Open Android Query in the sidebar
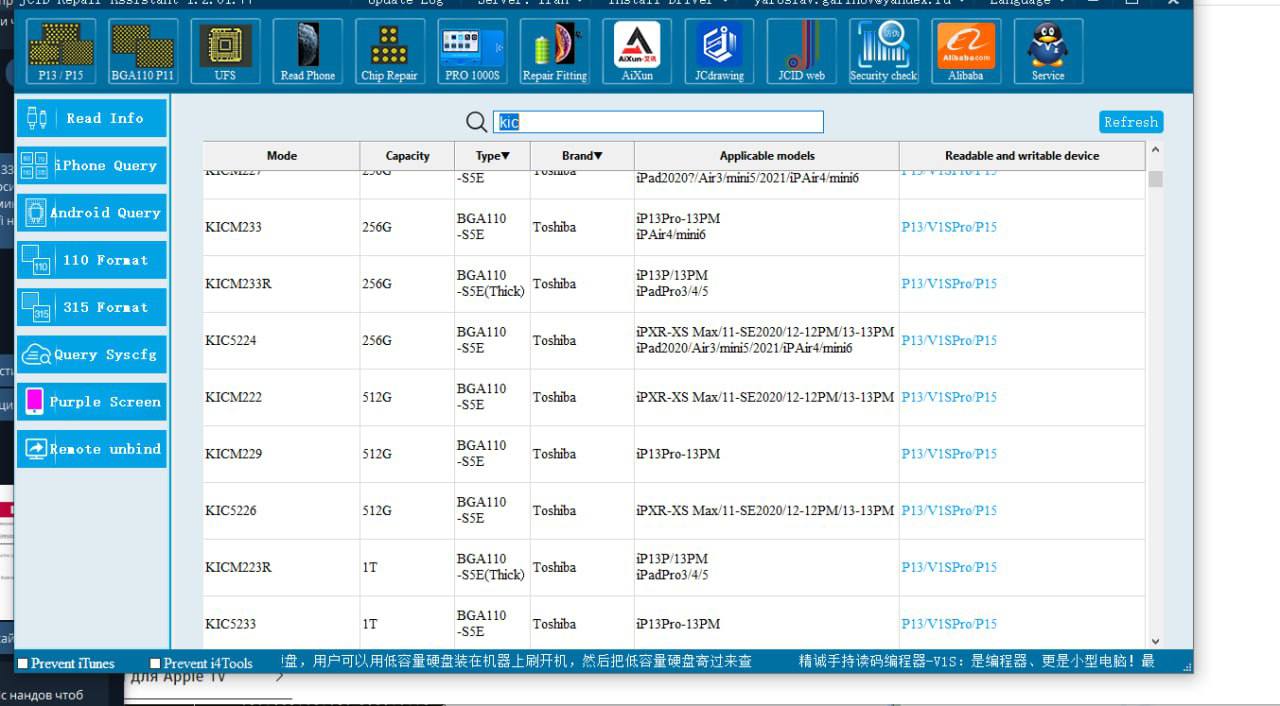1280x706 pixels. click(91, 212)
